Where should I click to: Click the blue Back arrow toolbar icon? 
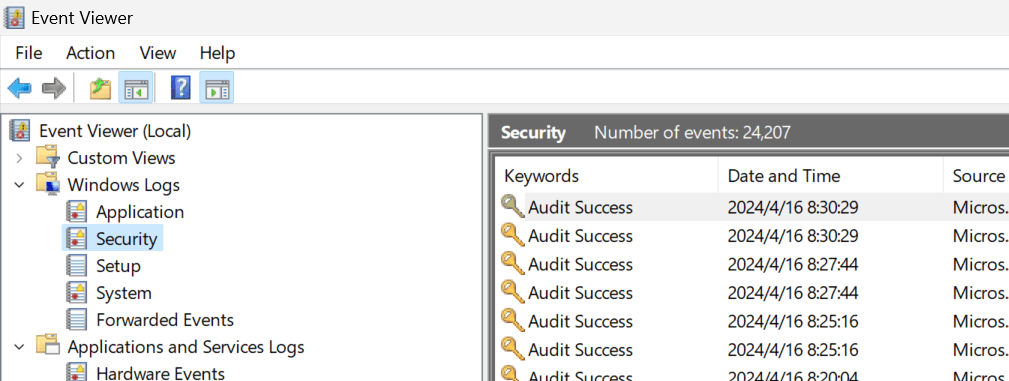tap(19, 88)
